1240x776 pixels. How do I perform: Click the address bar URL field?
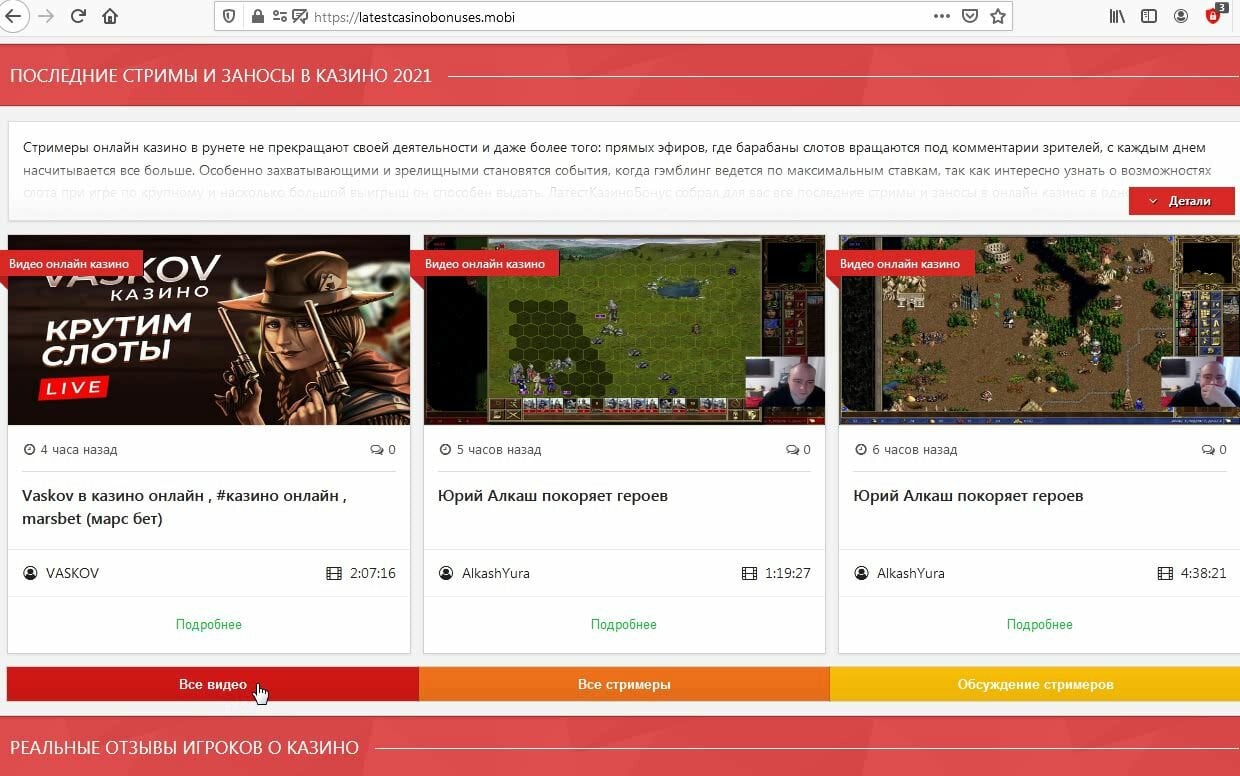pyautogui.click(x=600, y=16)
